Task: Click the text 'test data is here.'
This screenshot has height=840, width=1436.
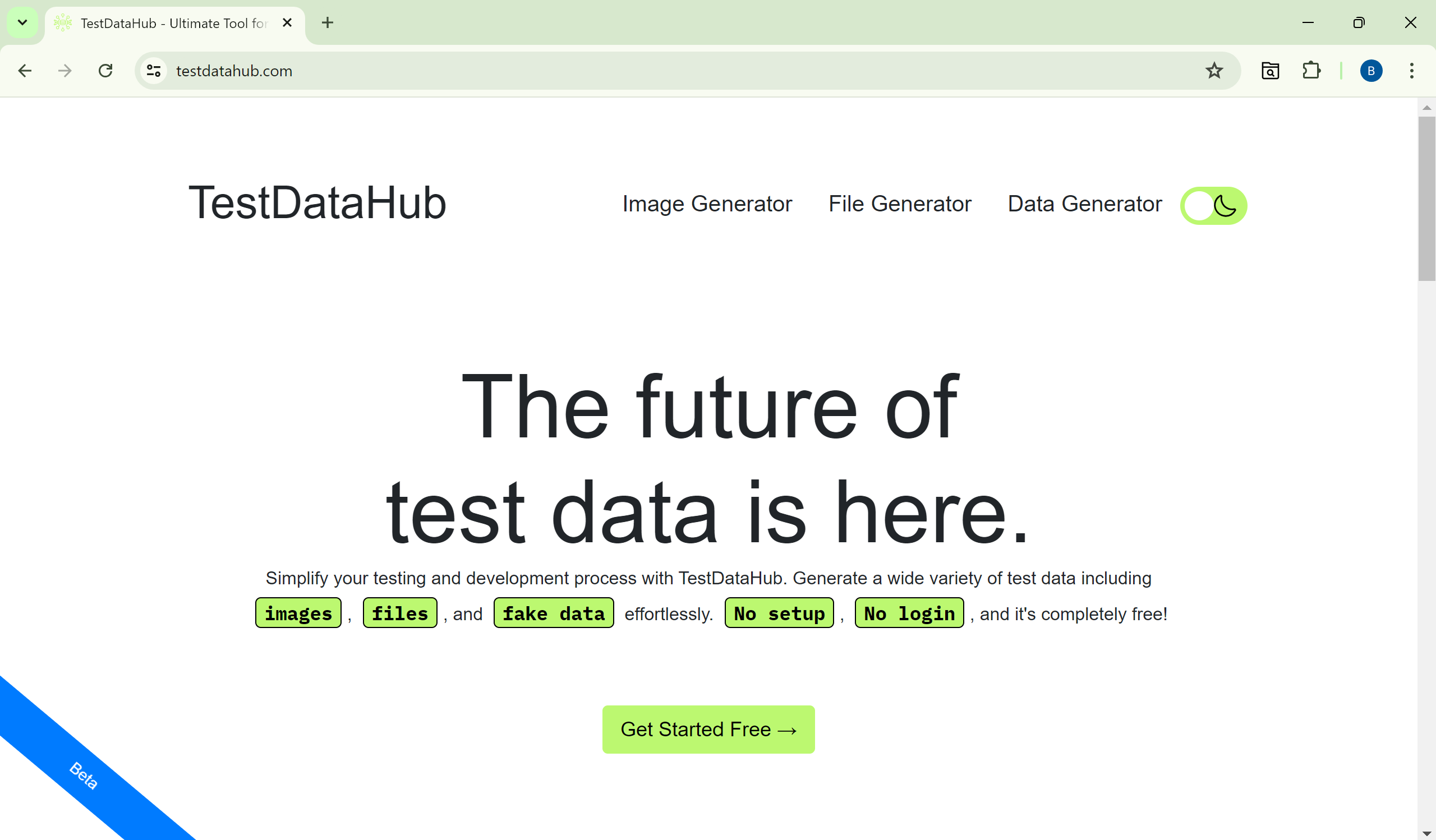Action: (x=707, y=513)
